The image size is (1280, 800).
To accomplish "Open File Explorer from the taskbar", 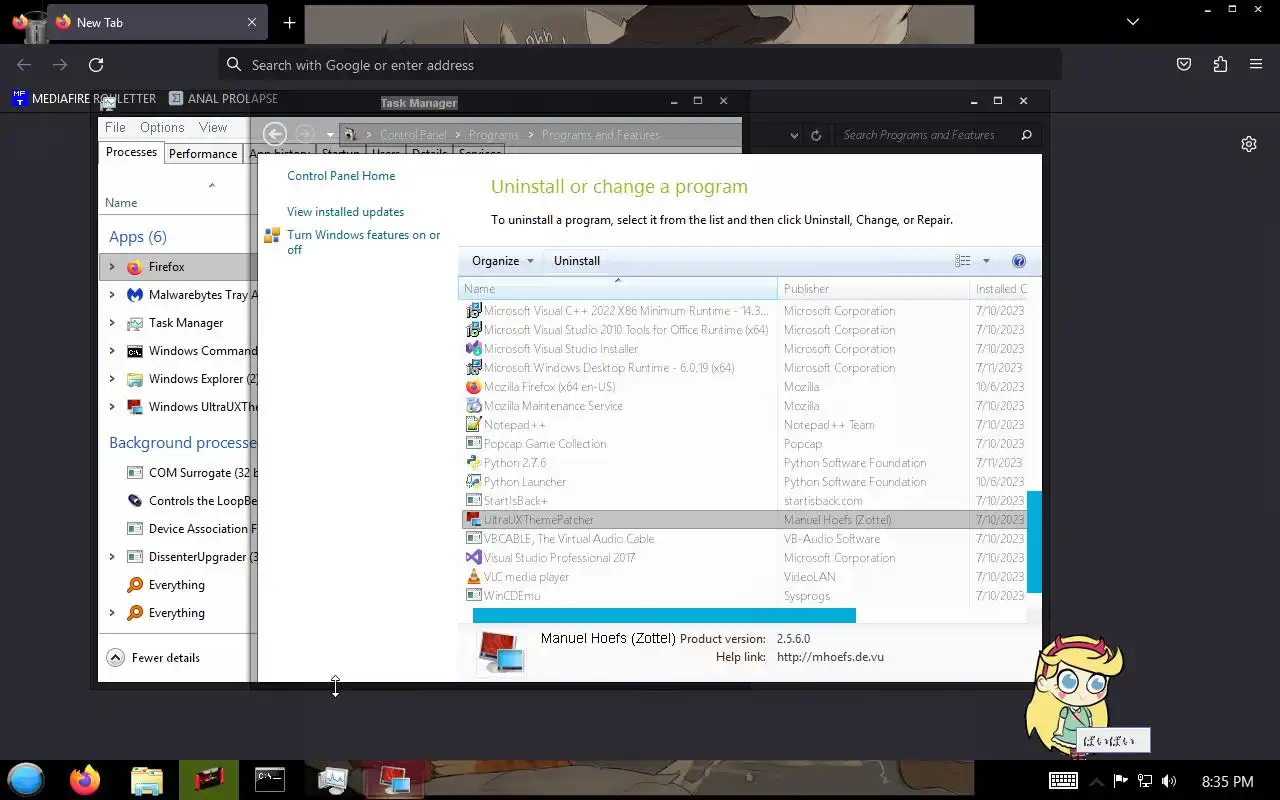I will [147, 780].
